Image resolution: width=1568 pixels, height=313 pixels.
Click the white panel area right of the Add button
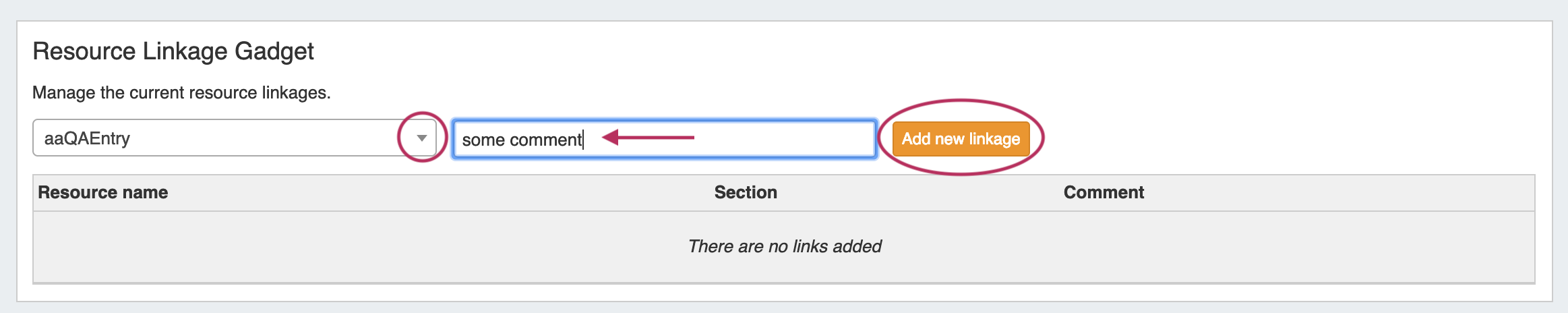[x=1281, y=138]
